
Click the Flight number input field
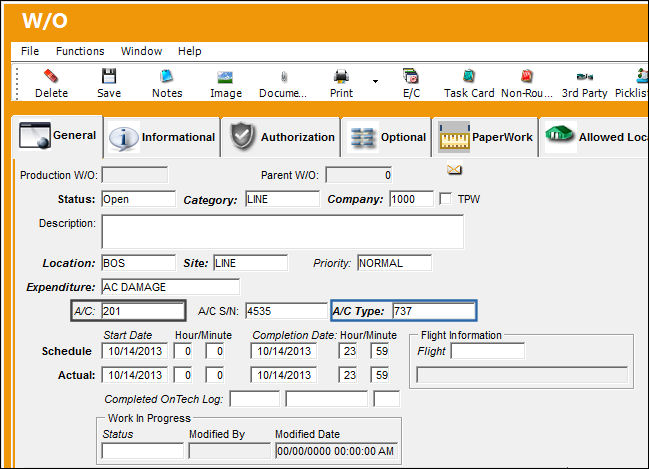[x=488, y=351]
